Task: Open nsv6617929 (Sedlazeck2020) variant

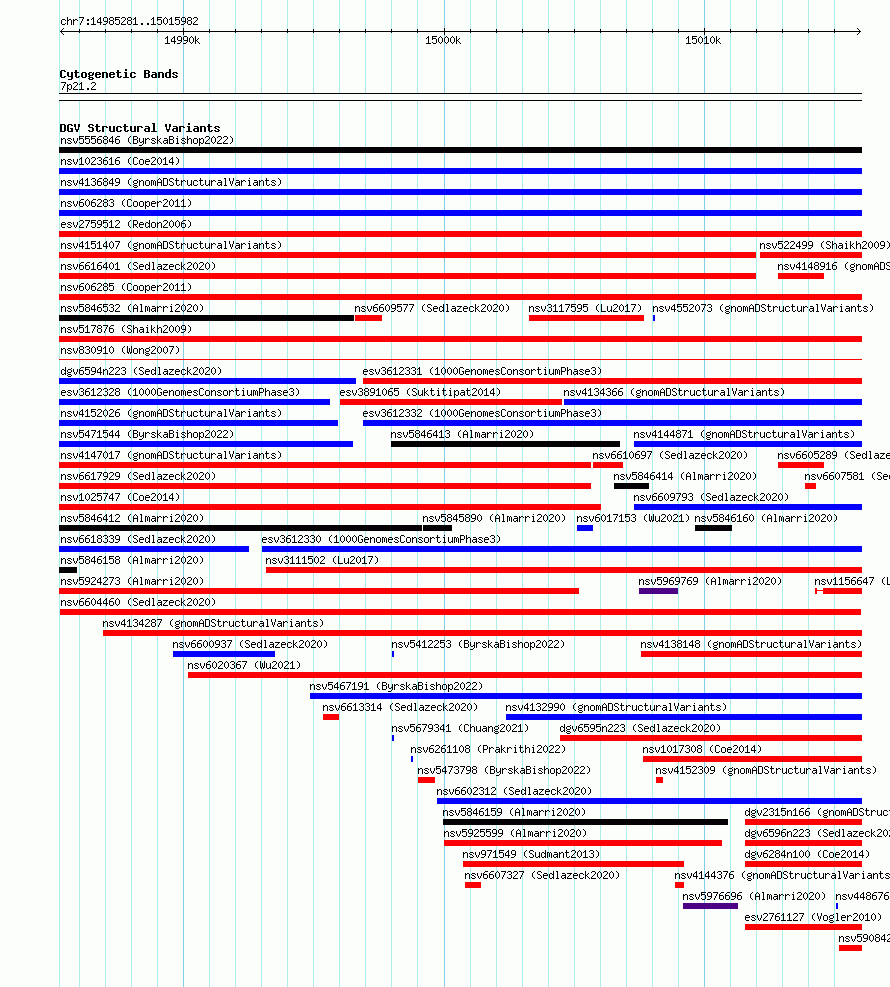Action: tap(138, 477)
